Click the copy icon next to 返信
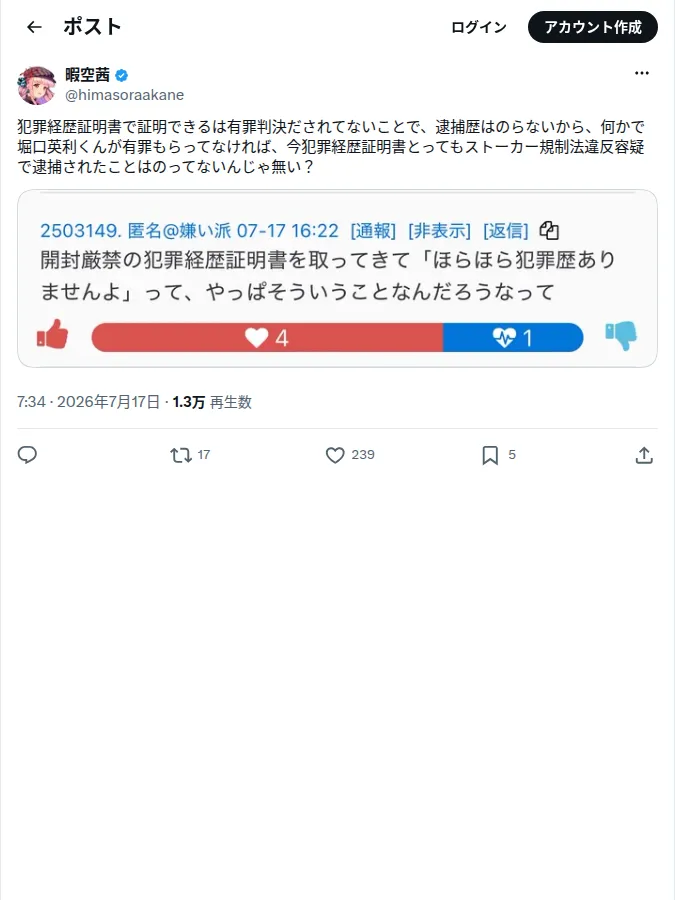This screenshot has height=900, width=675. tap(549, 231)
